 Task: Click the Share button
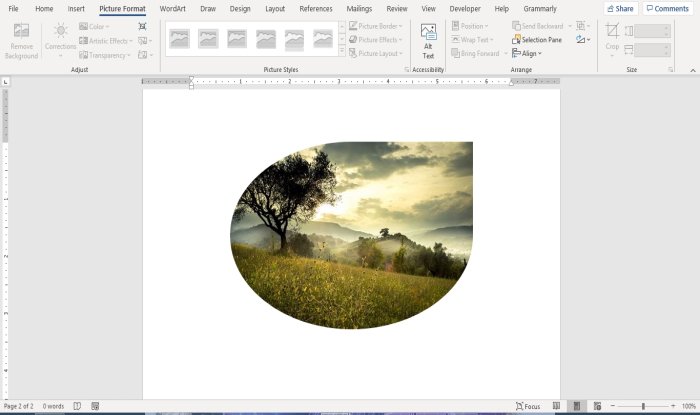click(621, 8)
